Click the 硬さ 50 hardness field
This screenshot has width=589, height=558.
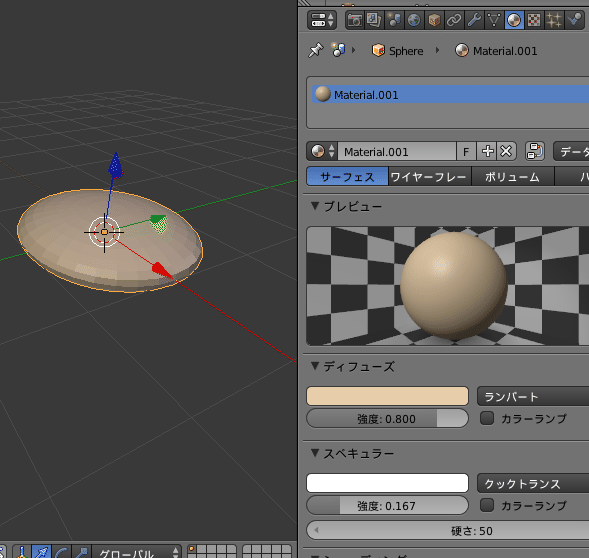pos(448,530)
